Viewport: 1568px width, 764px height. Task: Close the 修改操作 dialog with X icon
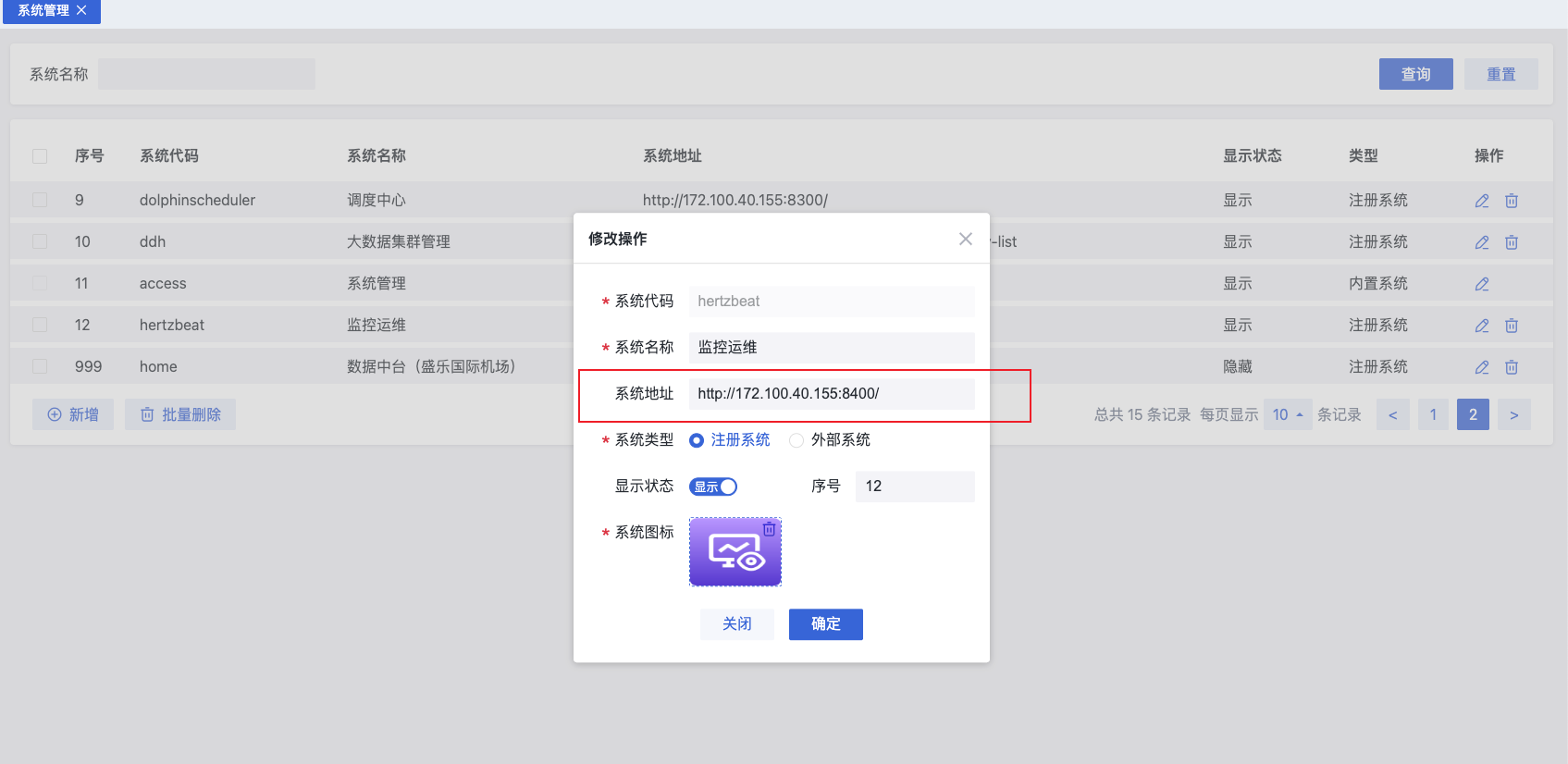(x=965, y=239)
